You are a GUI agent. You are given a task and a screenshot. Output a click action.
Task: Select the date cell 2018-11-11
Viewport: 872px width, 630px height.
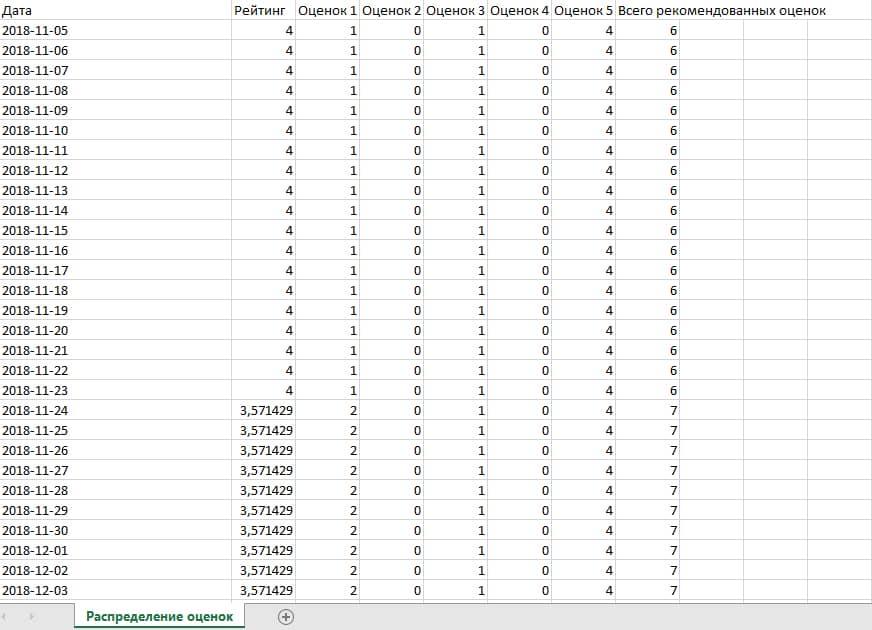(116, 151)
